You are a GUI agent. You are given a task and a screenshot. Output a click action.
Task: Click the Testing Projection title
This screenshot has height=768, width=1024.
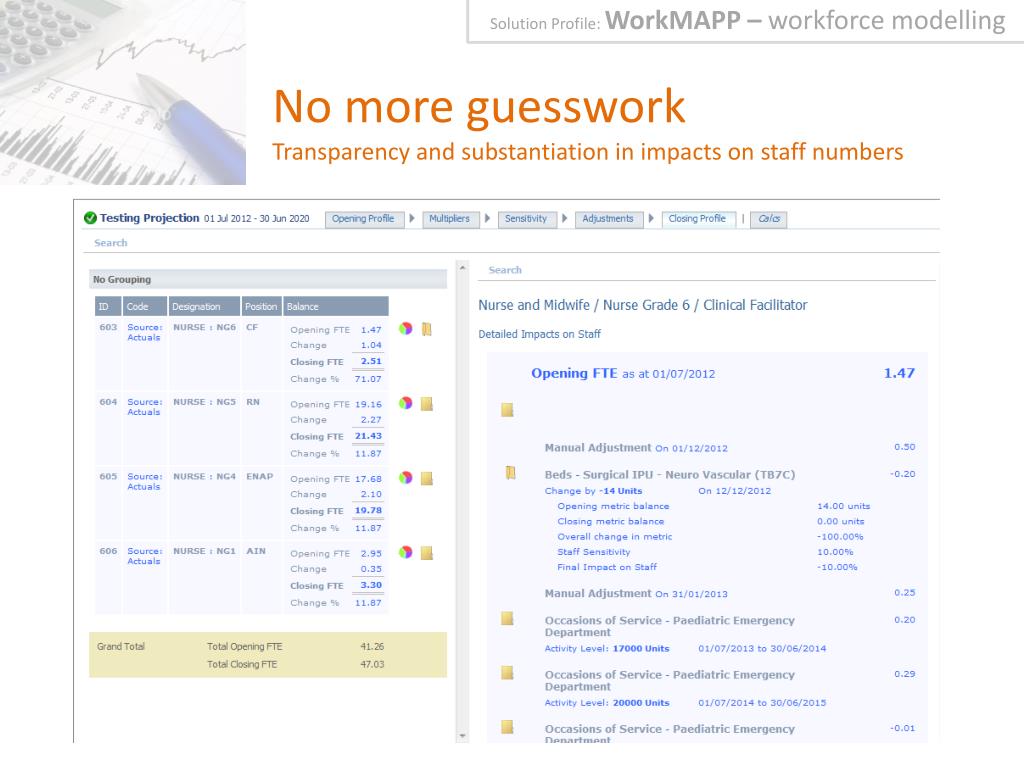(150, 218)
